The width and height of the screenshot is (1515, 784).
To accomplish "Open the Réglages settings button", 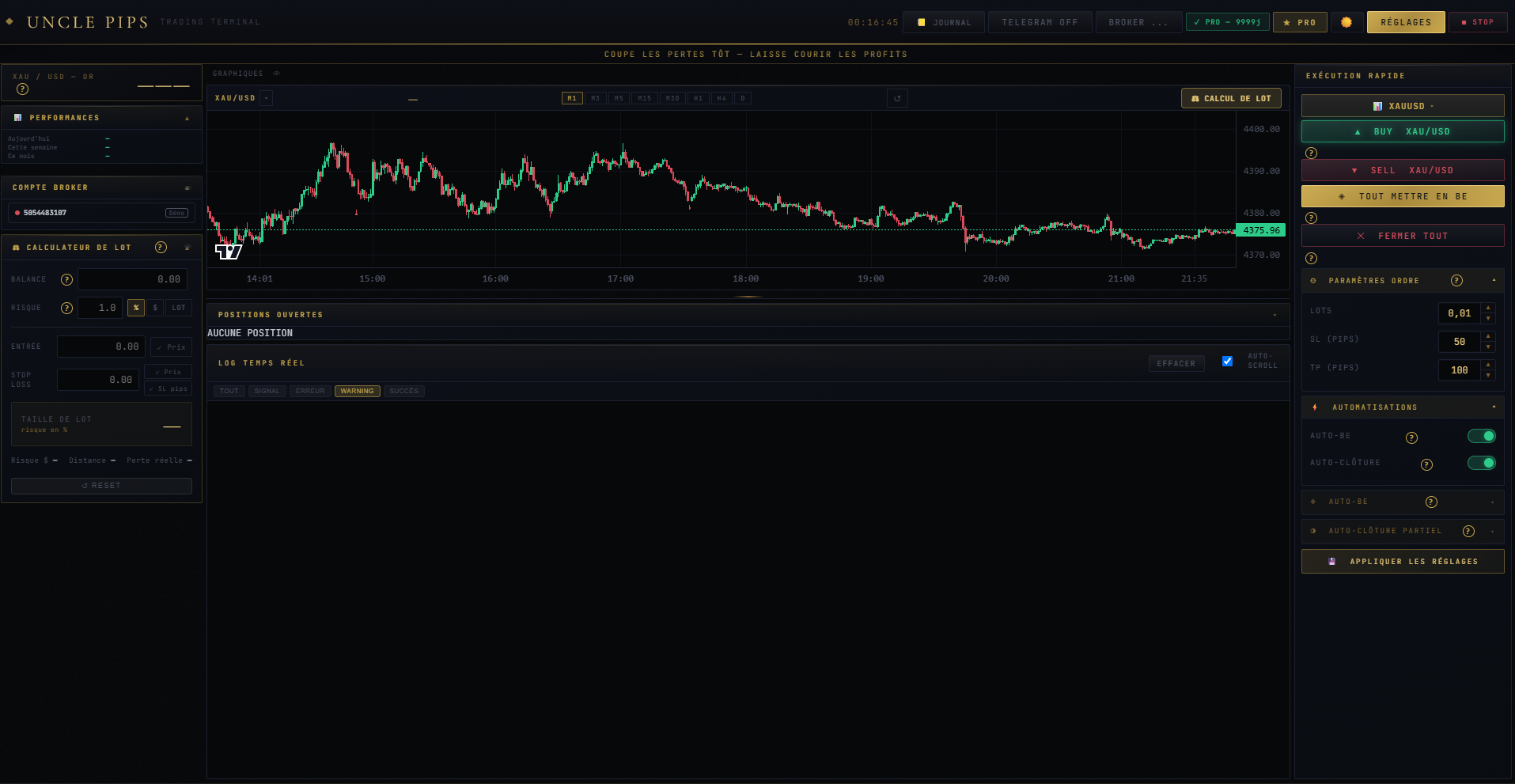I will point(1406,22).
